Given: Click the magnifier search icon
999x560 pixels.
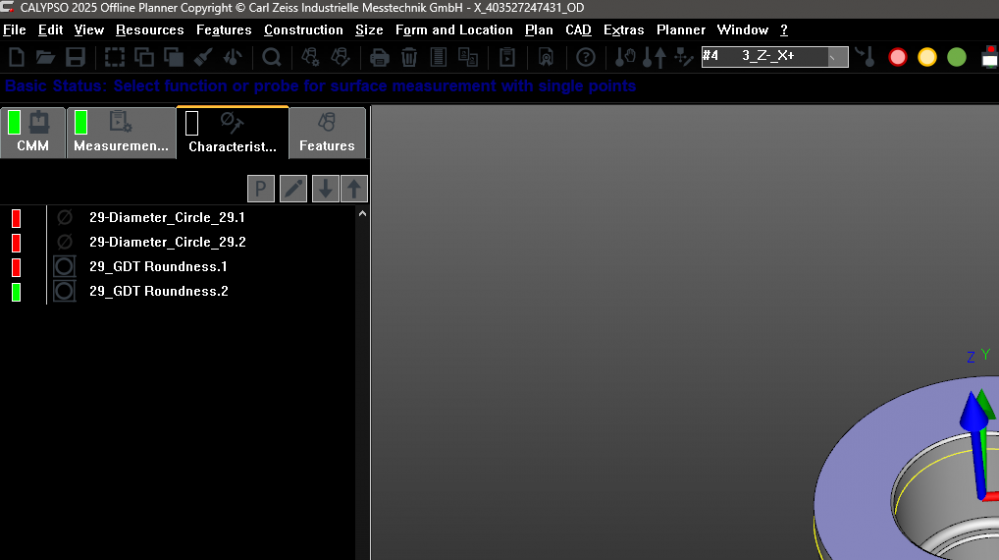Looking at the screenshot, I should [x=272, y=57].
